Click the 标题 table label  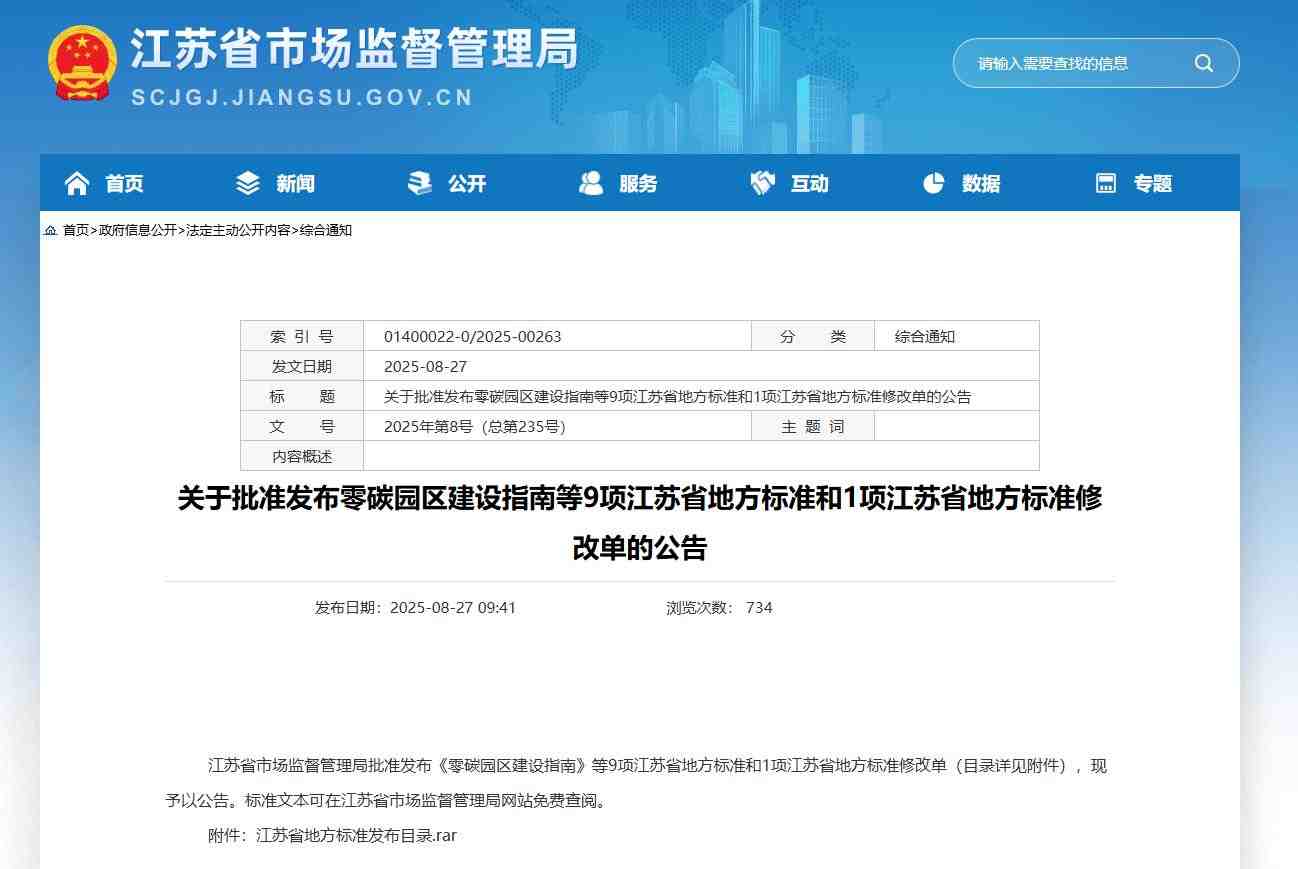coord(302,396)
